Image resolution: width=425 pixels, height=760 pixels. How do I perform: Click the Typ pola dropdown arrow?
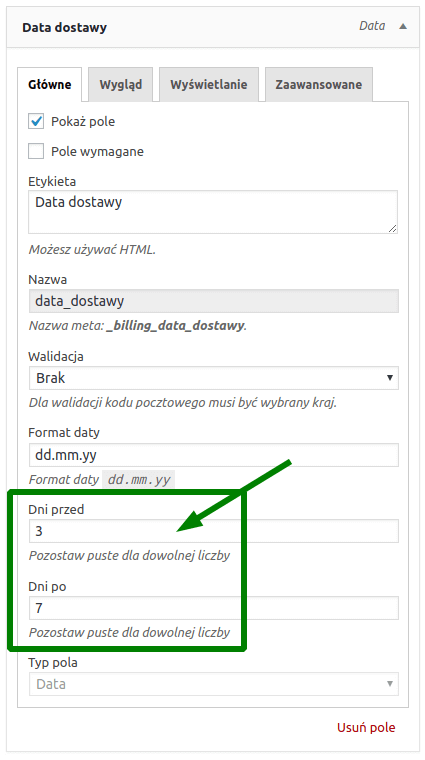pyautogui.click(x=390, y=684)
